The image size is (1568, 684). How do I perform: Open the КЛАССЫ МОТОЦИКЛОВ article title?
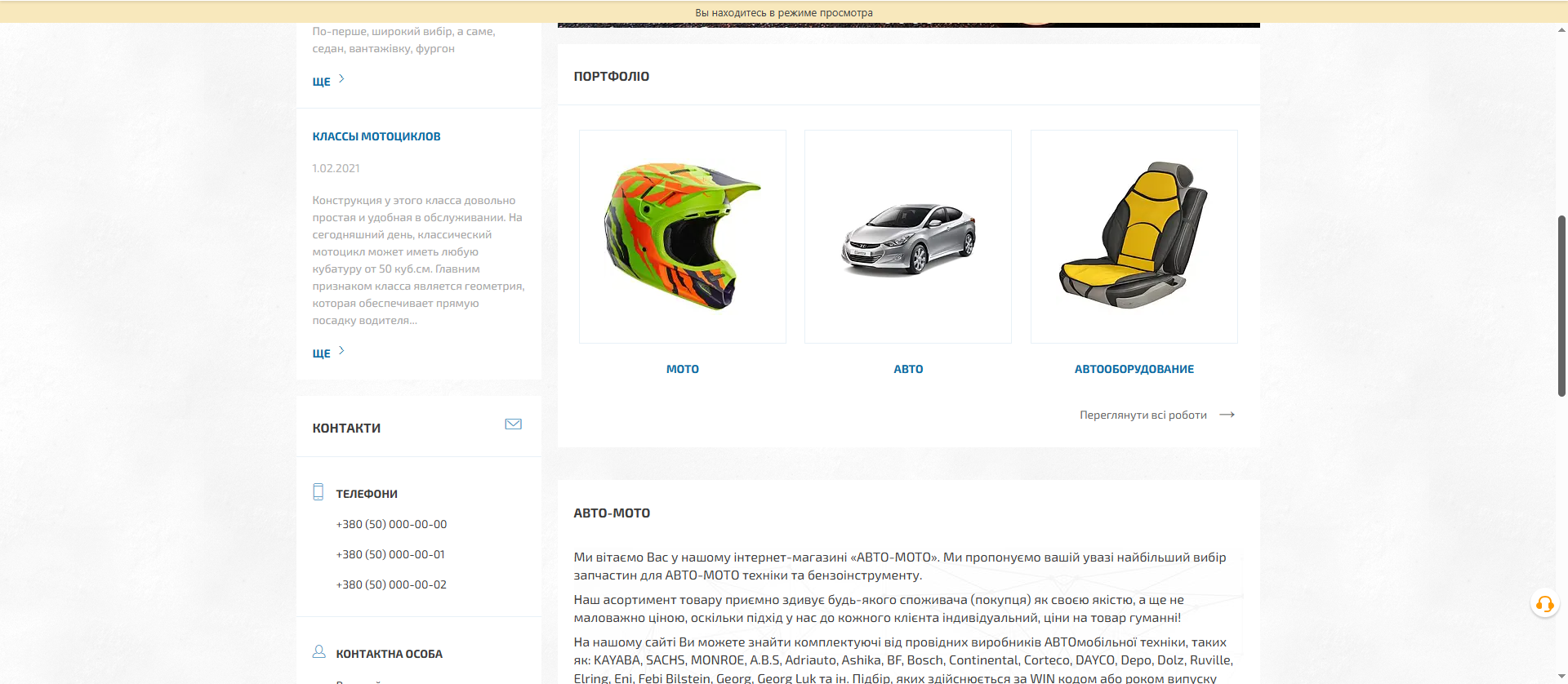[x=376, y=136]
